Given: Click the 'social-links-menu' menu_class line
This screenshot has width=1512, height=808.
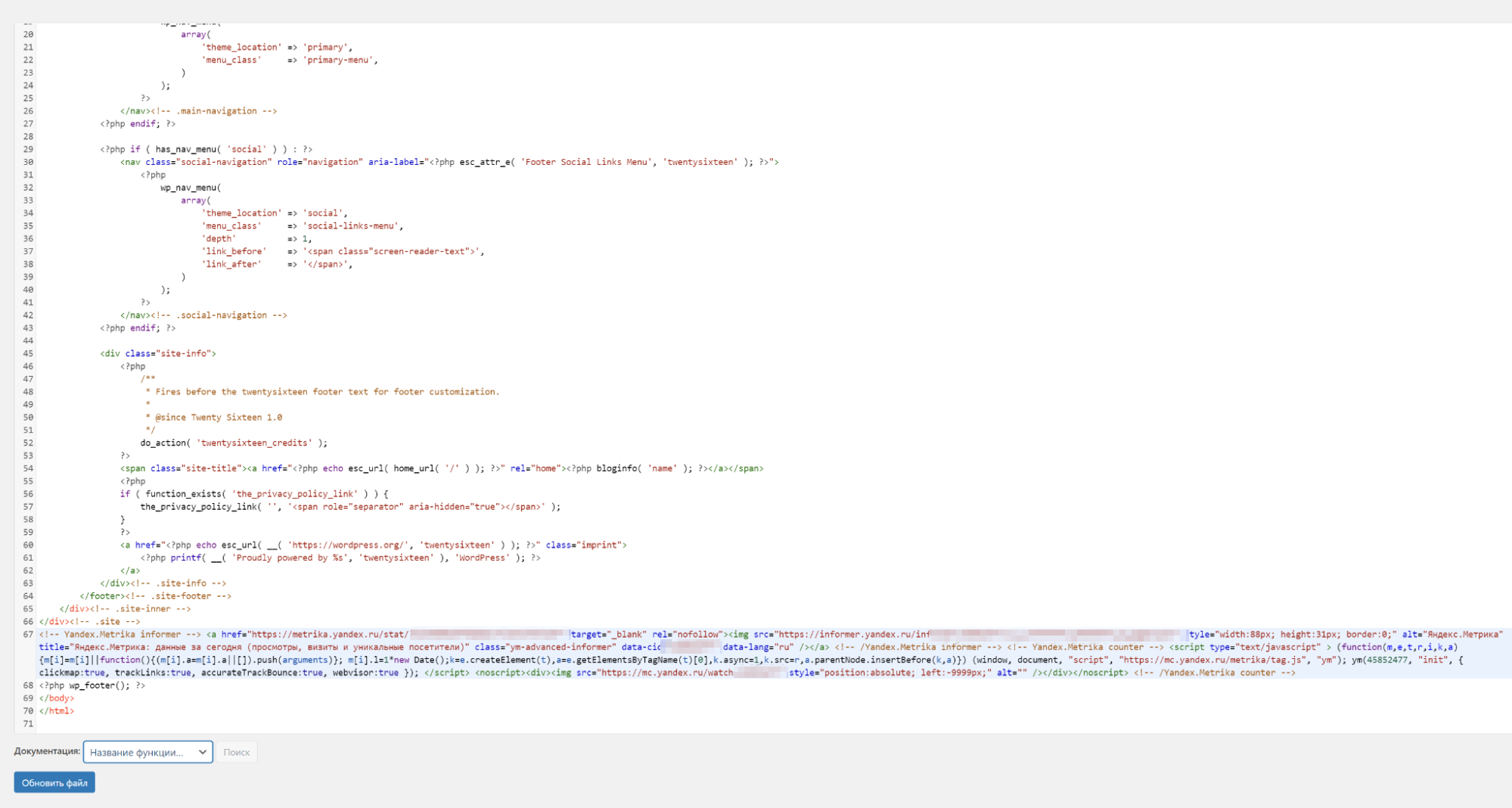Looking at the screenshot, I should (302, 226).
